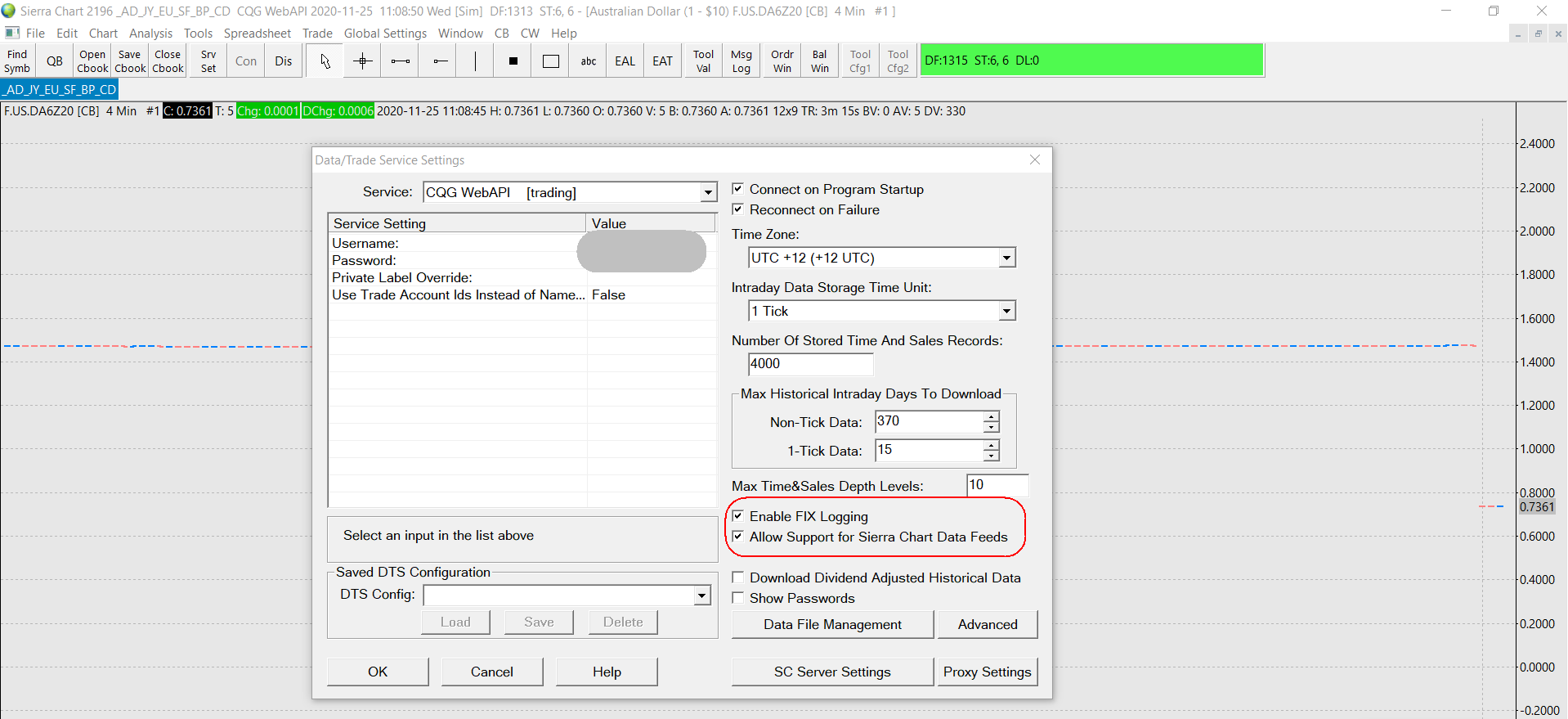Click the Con connect toolbar button
This screenshot has width=1568, height=719.
pyautogui.click(x=246, y=61)
